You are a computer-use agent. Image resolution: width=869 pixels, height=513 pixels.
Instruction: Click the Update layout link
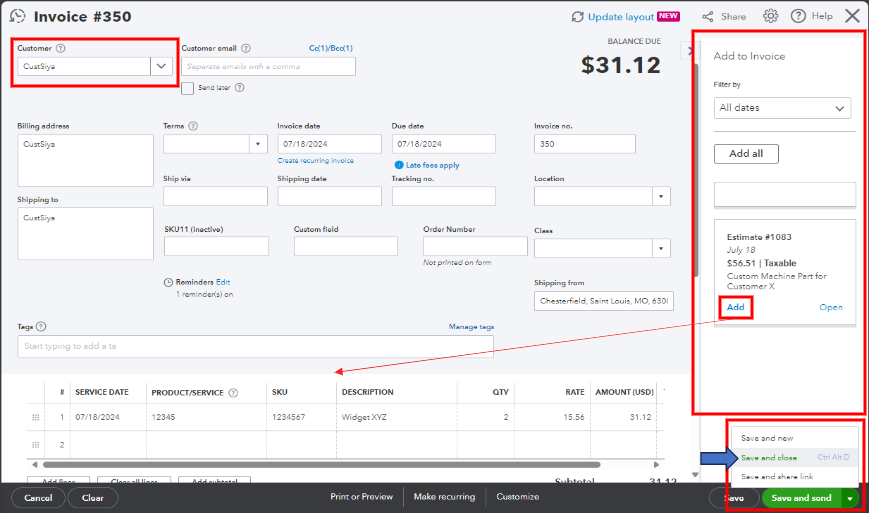621,17
